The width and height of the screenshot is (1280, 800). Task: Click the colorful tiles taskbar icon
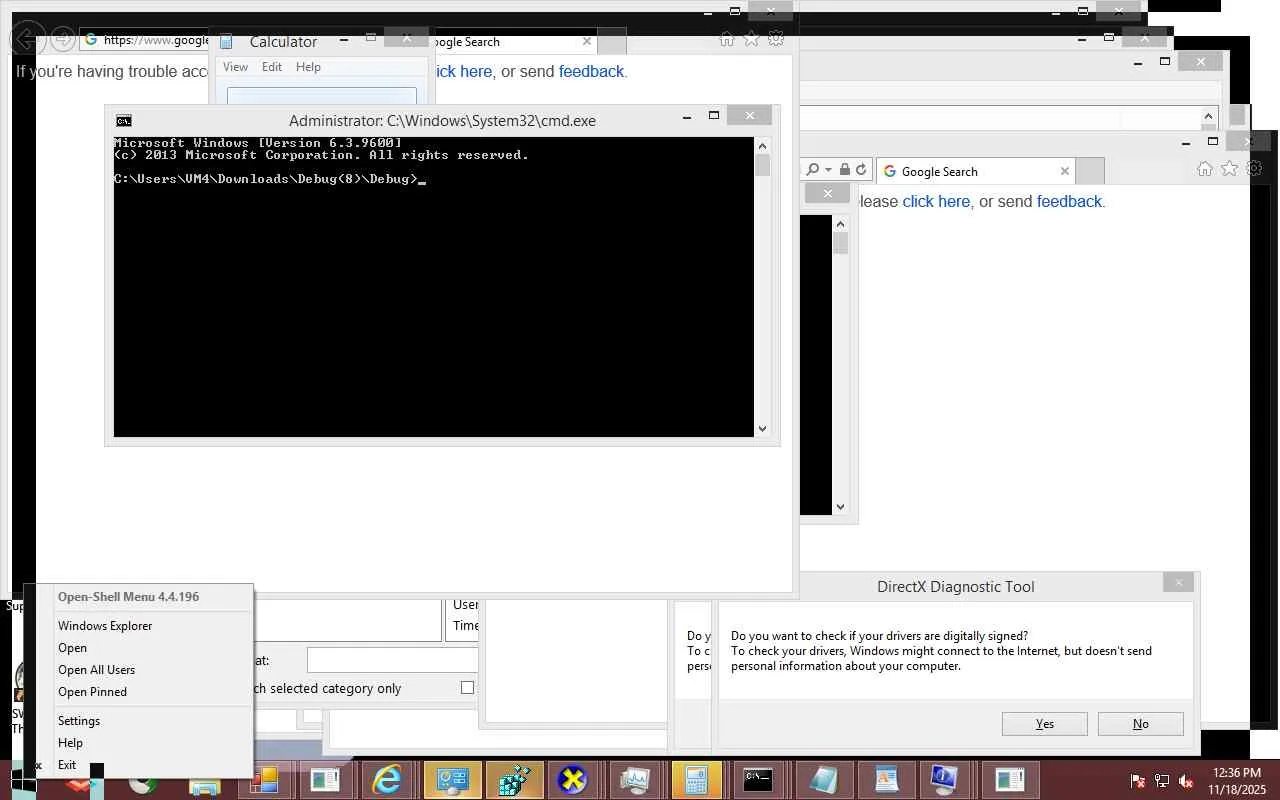click(x=264, y=779)
